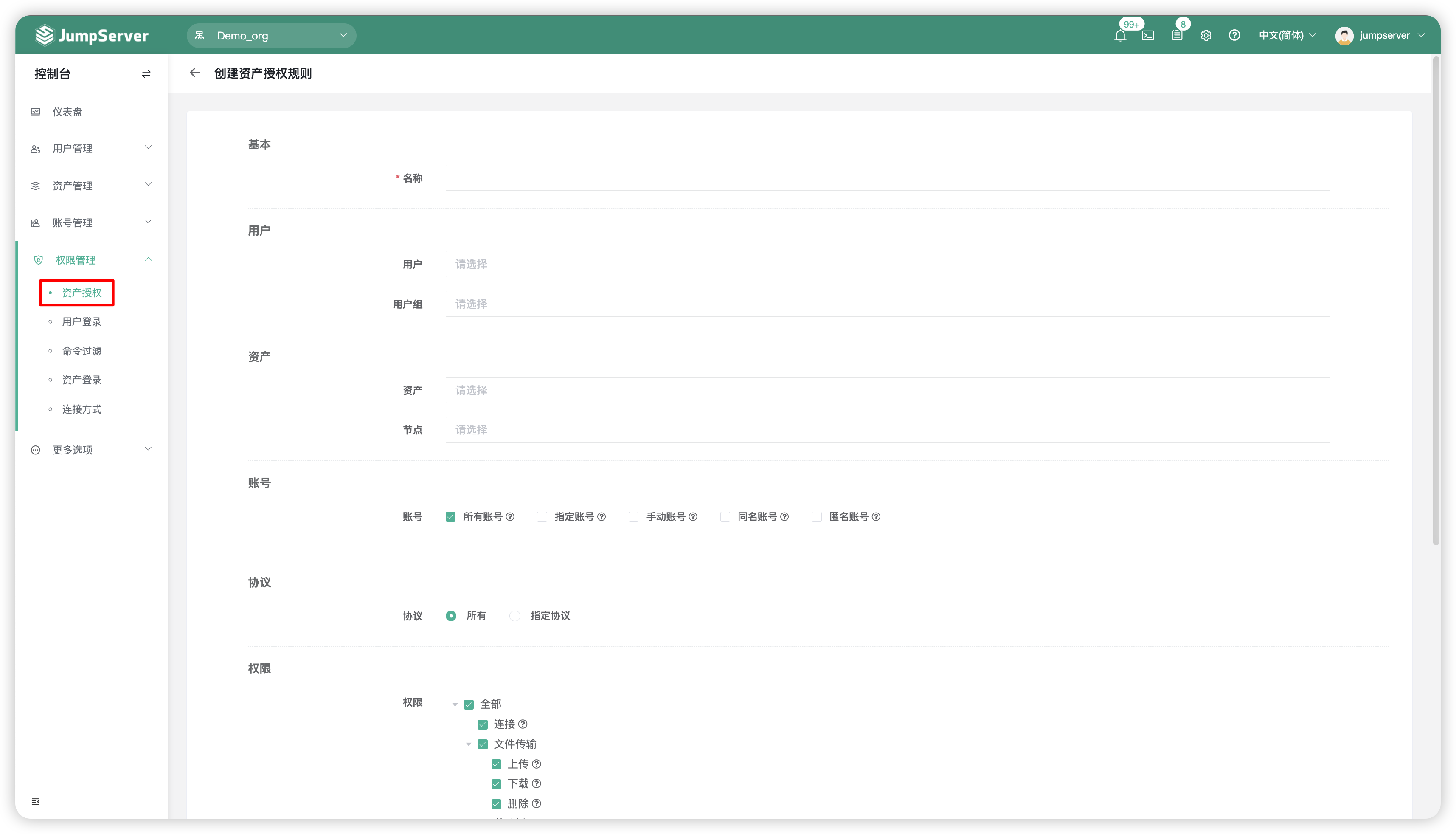Uncheck the 下载 permission checkbox
The width and height of the screenshot is (1456, 834).
496,783
